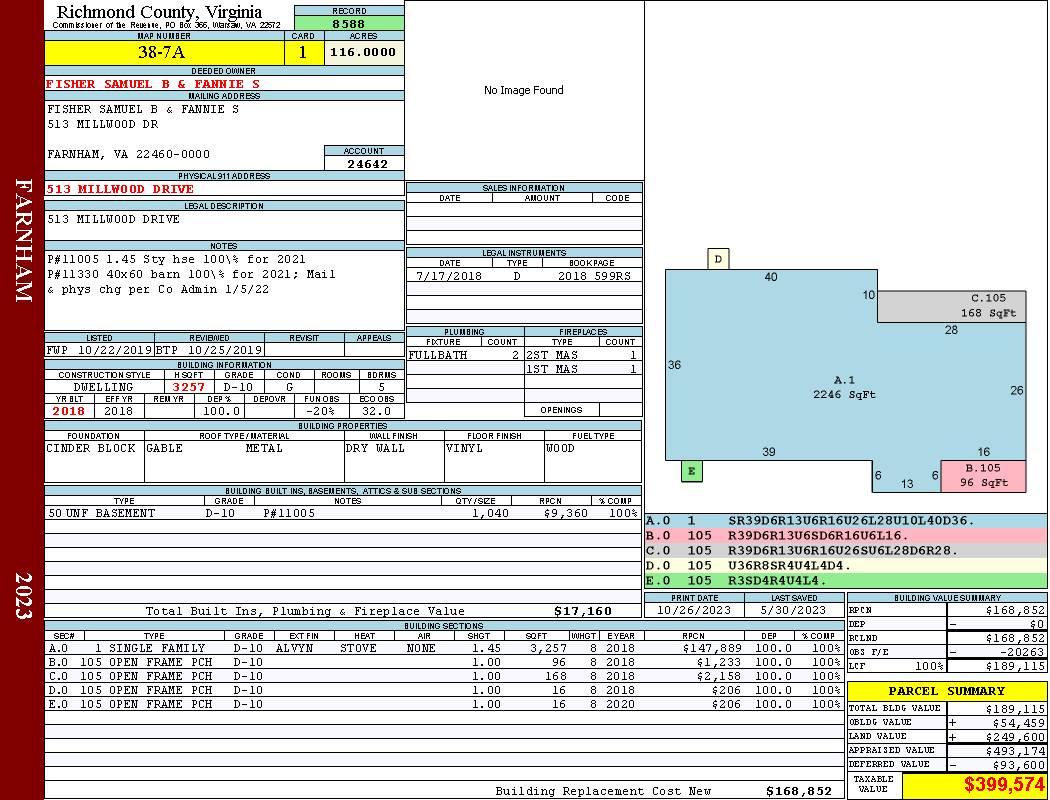
Task: Click foundation value CINDER BLOCK
Action: [91, 448]
